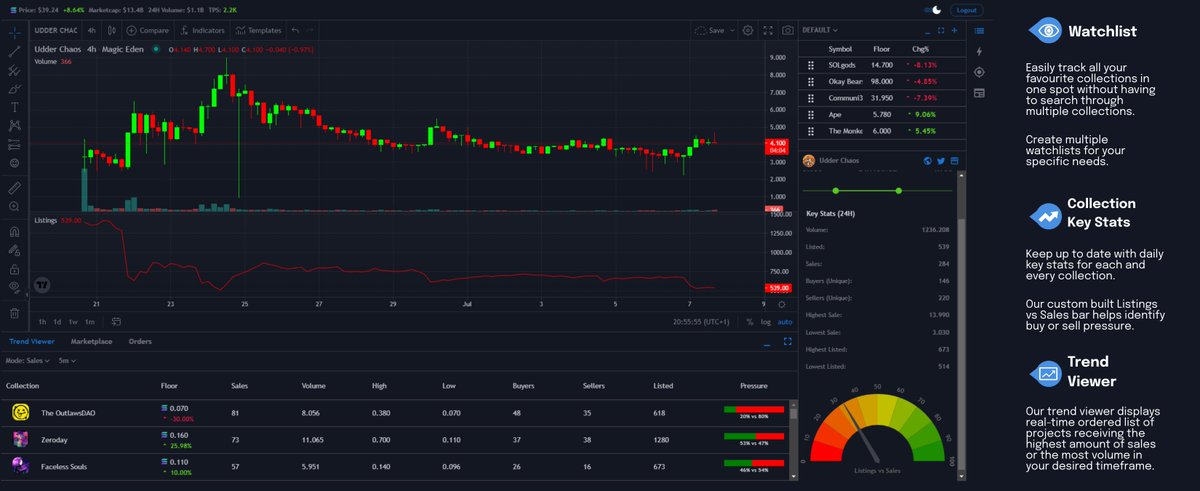1200x491 pixels.
Task: Open the pattern drawing tools
Action: tap(14, 126)
